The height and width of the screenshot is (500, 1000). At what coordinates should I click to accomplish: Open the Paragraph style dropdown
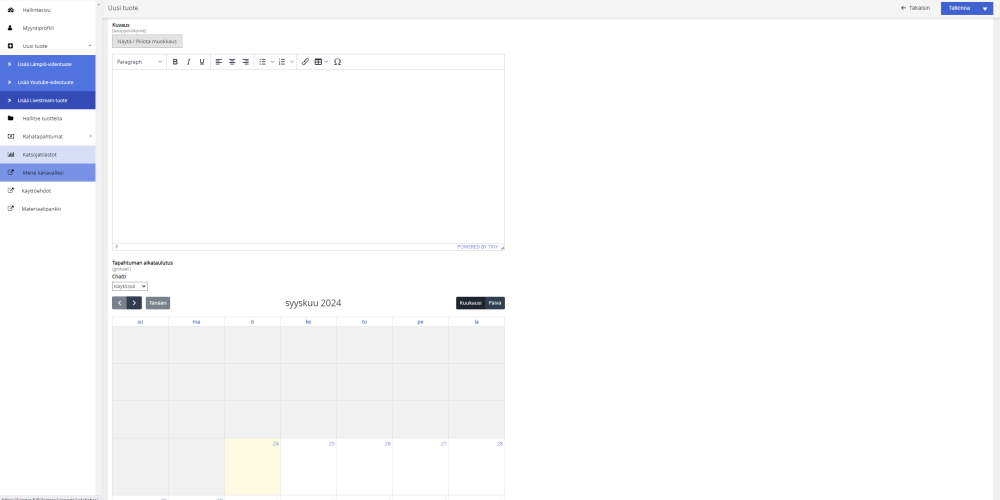[140, 62]
